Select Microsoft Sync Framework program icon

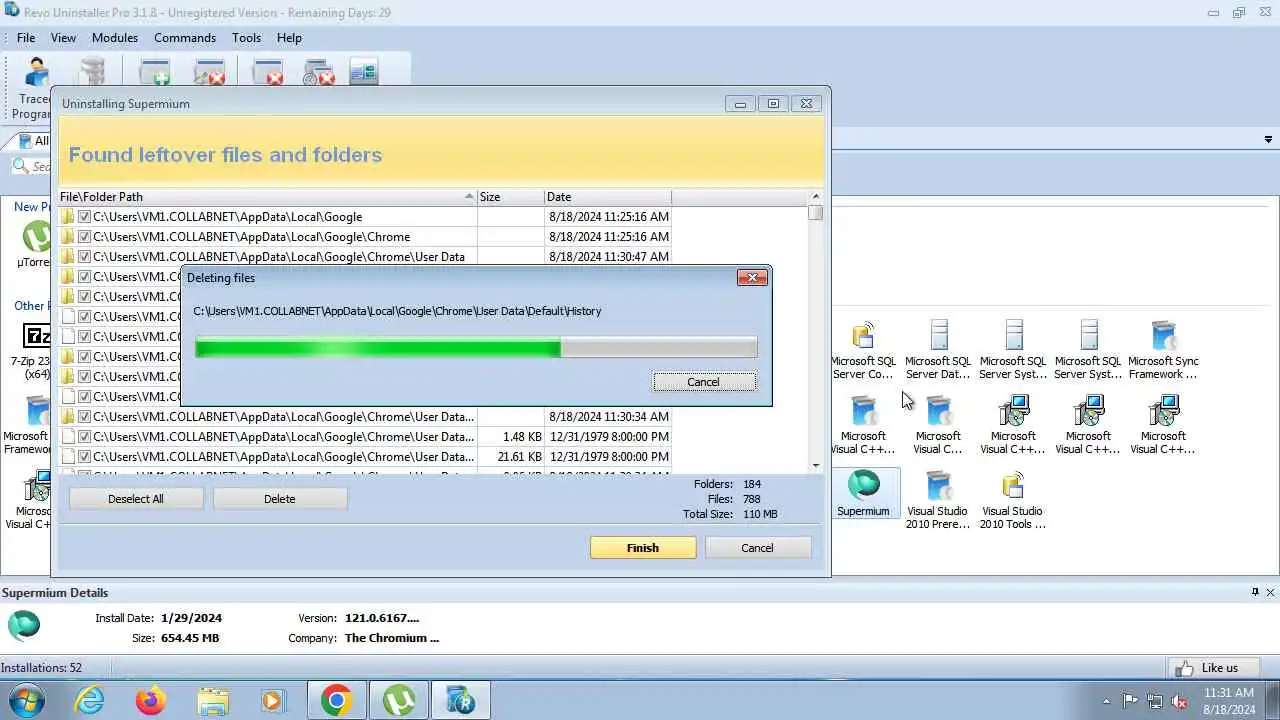click(1163, 350)
